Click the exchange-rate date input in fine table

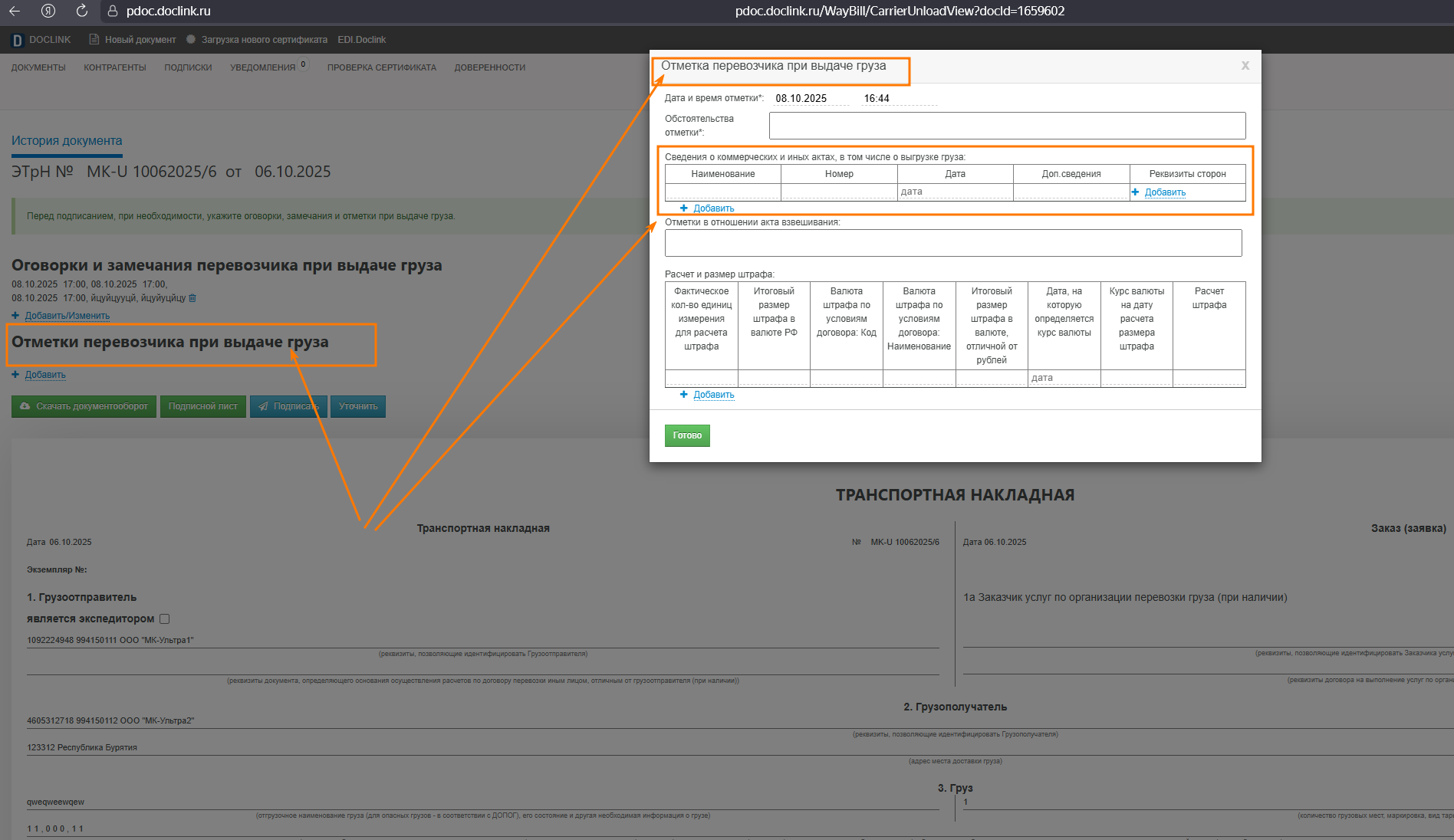1064,378
